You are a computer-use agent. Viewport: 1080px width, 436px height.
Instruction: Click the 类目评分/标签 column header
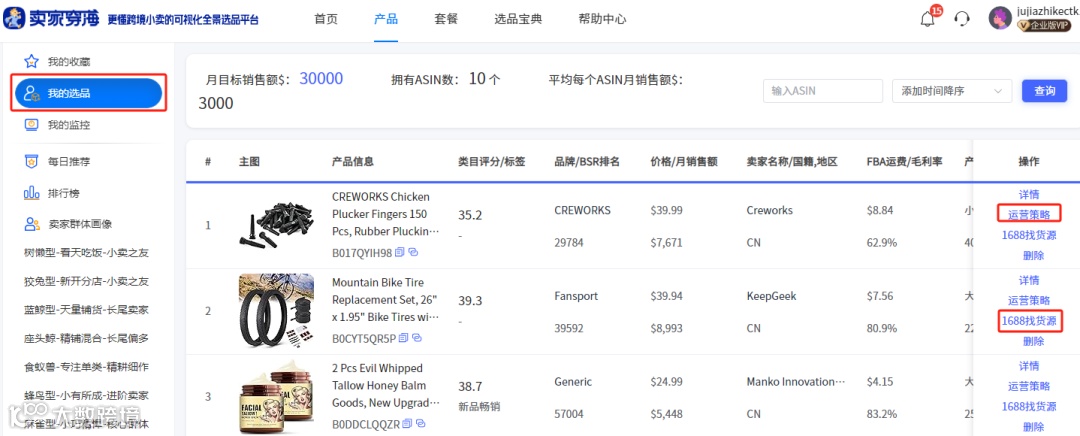[492, 162]
